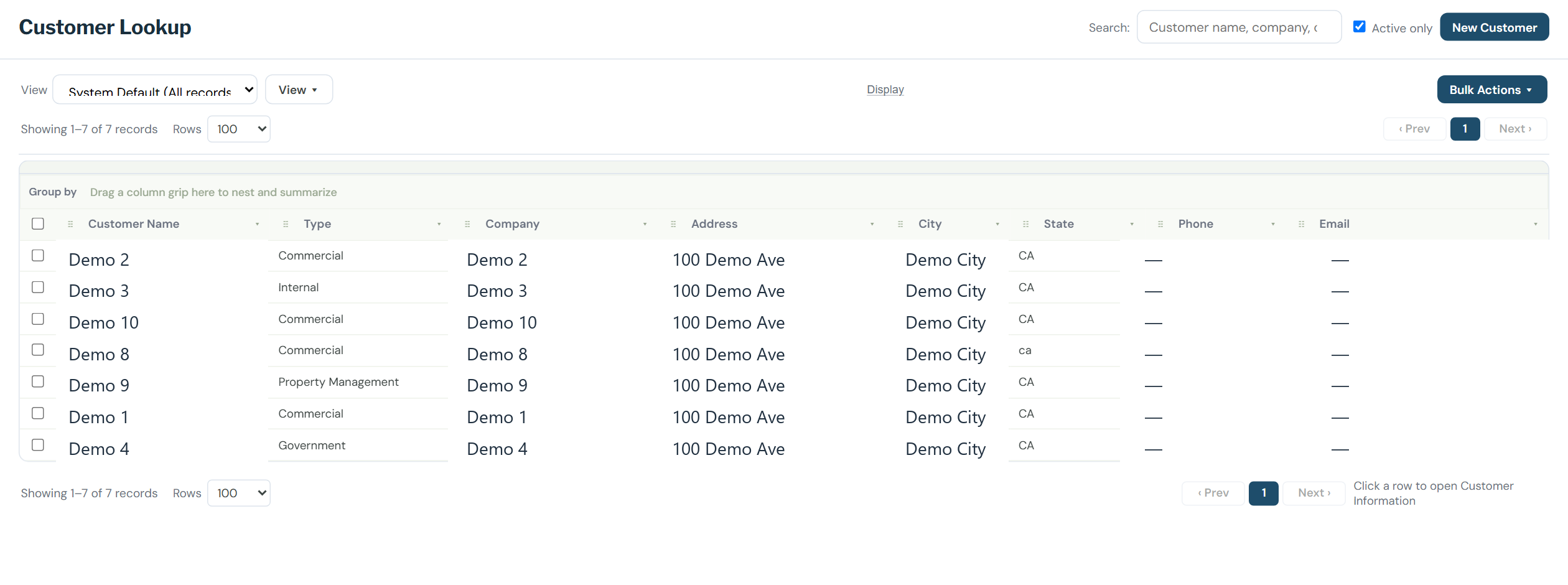Open the Customer Name column menu arrow
1568x585 pixels.
257,225
